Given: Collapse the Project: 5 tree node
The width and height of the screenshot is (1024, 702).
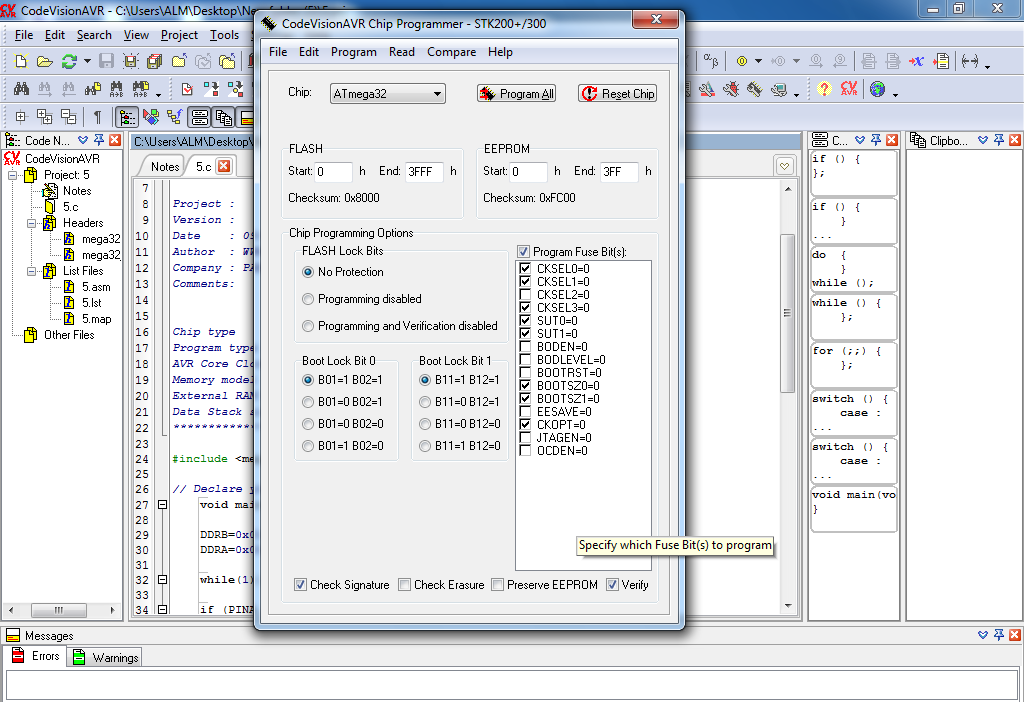Looking at the screenshot, I should (12, 175).
